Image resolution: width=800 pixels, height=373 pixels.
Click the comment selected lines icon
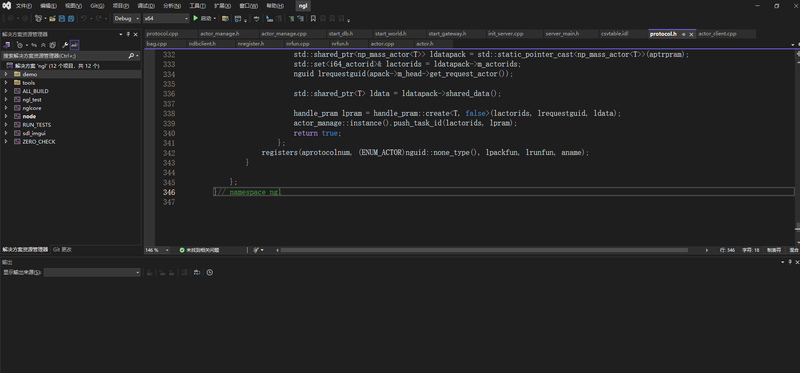(x=291, y=18)
